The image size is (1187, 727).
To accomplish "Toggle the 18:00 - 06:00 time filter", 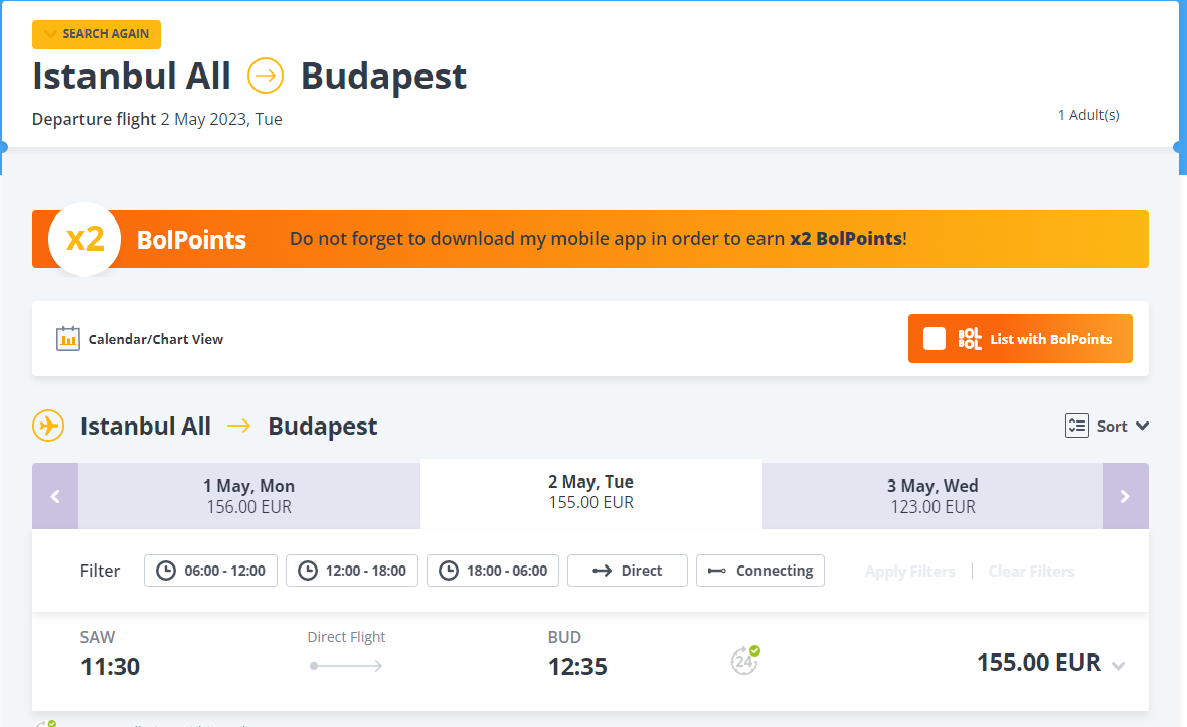I will click(493, 571).
